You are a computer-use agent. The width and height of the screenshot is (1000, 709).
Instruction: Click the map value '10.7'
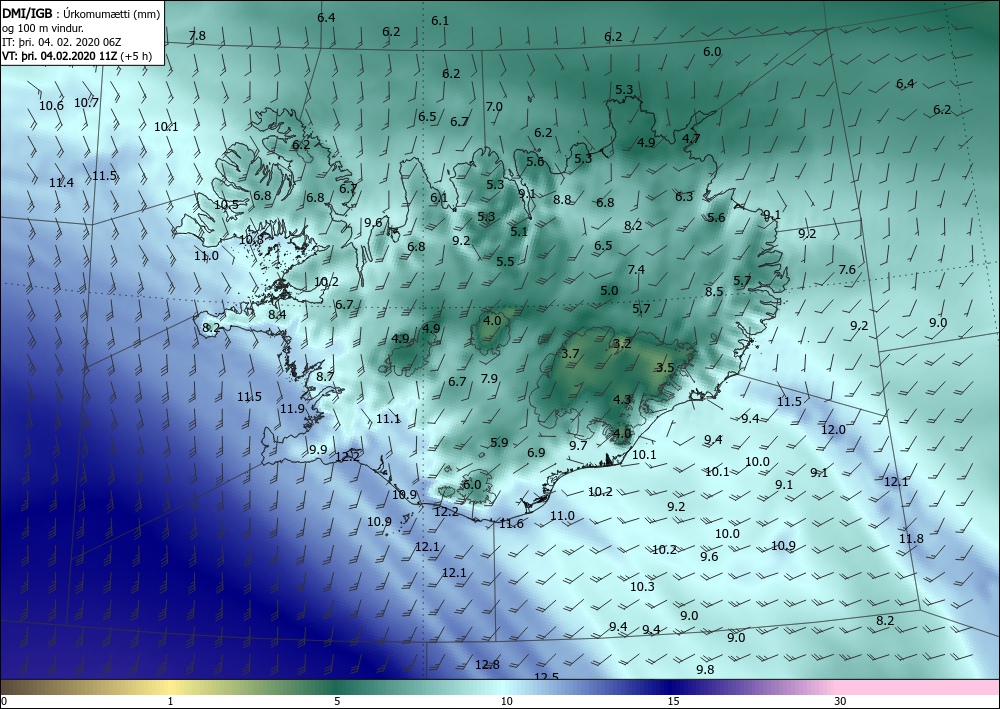86,103
